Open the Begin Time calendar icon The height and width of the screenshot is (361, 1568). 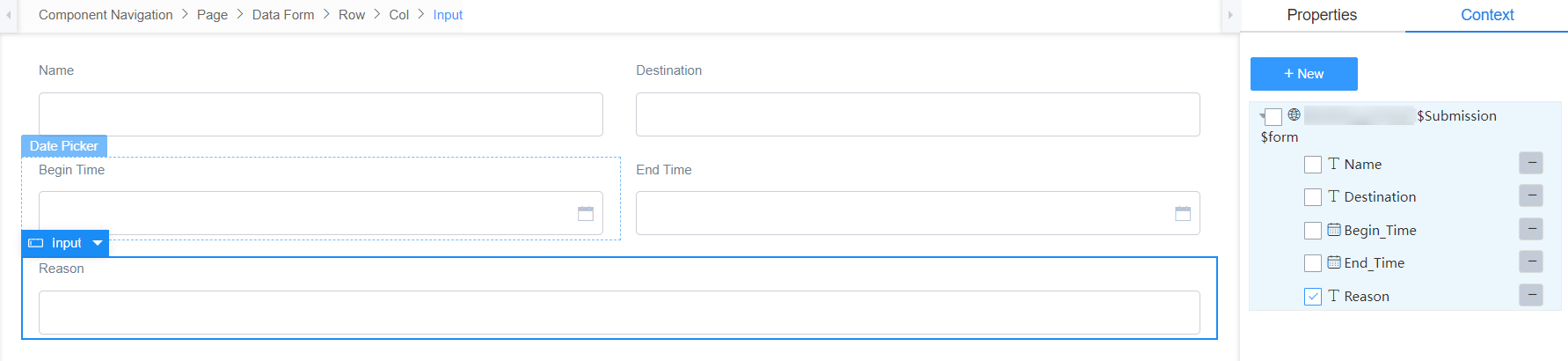pyautogui.click(x=586, y=214)
